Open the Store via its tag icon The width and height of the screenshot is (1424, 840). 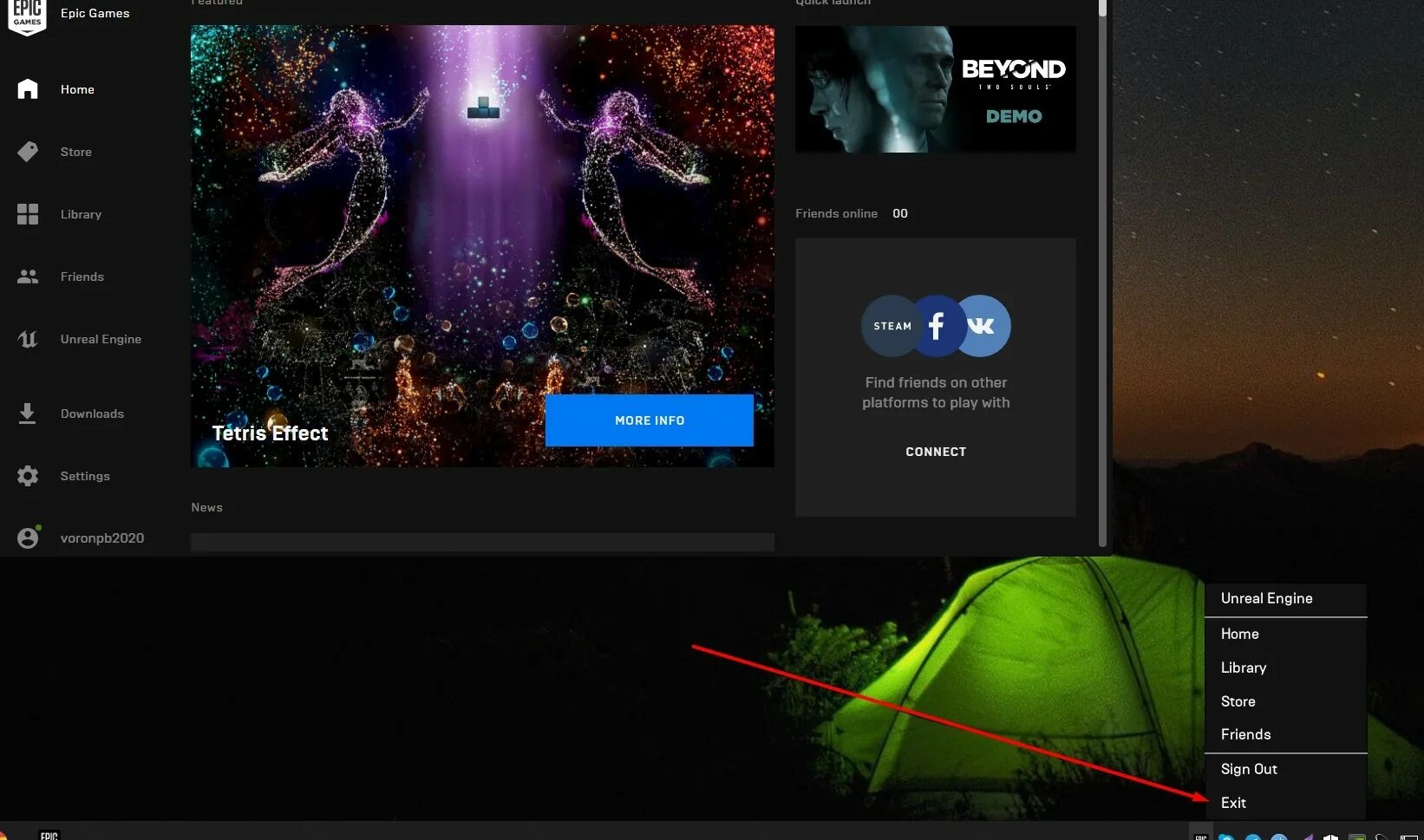click(28, 152)
